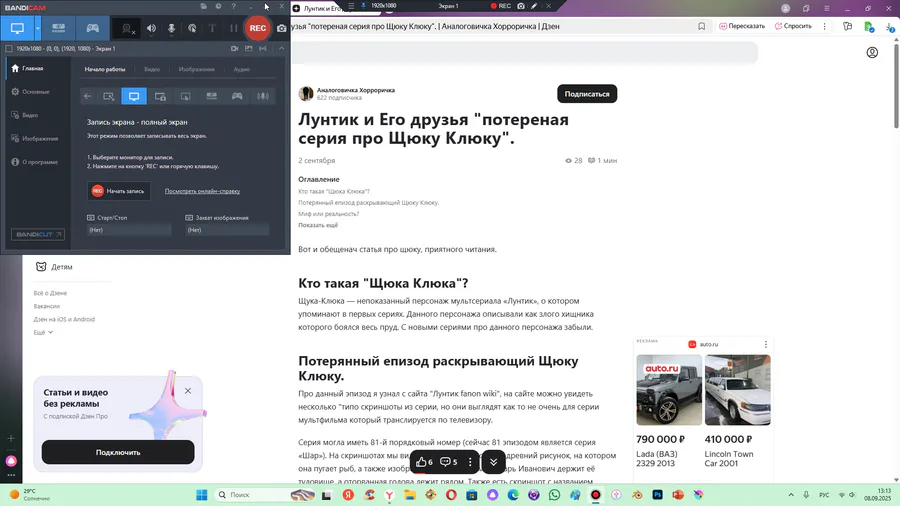900x506 pixels.
Task: Click Старт/Стоп hotkey field
Action: click(x=129, y=230)
